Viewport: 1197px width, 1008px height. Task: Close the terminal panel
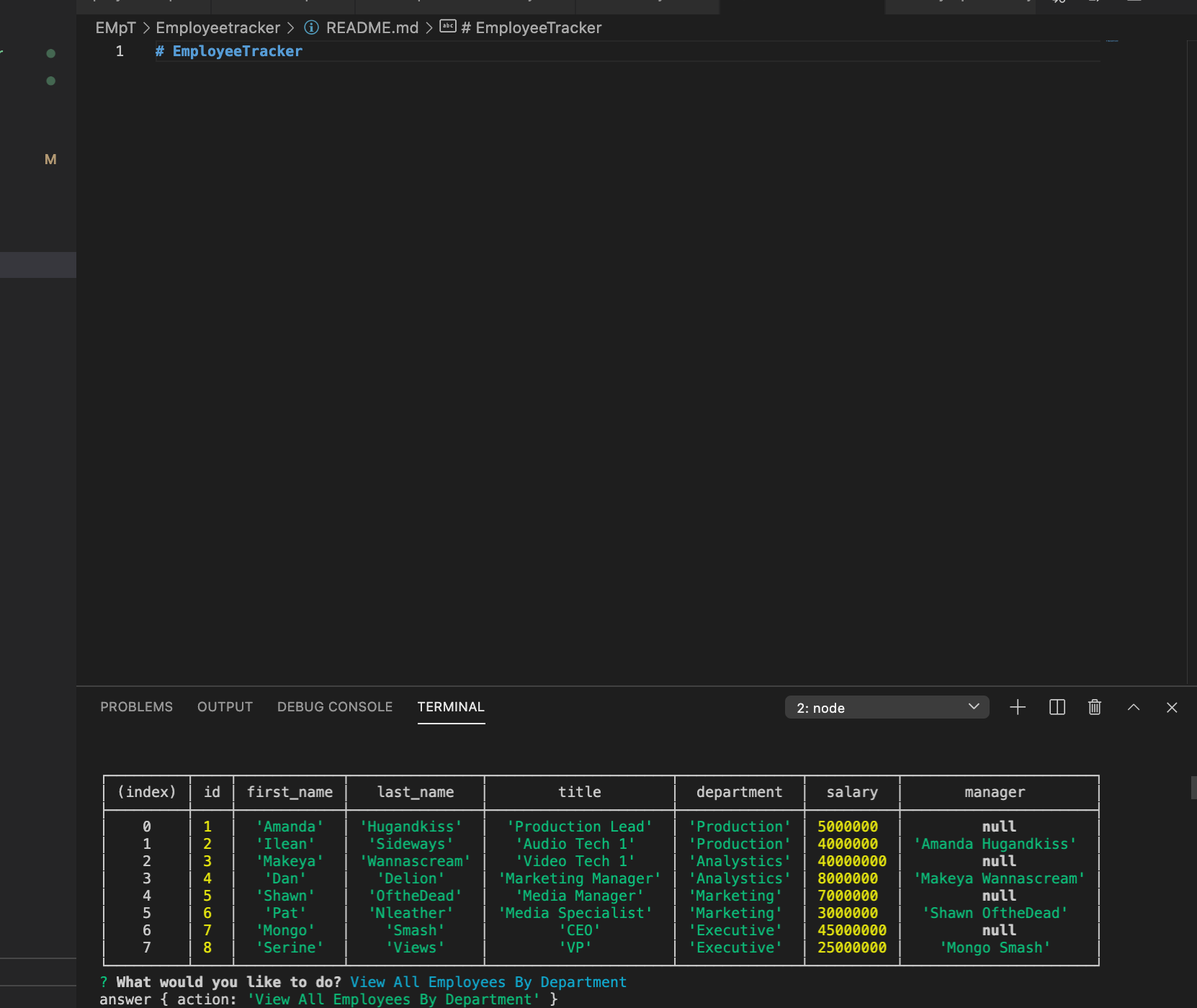tap(1172, 707)
